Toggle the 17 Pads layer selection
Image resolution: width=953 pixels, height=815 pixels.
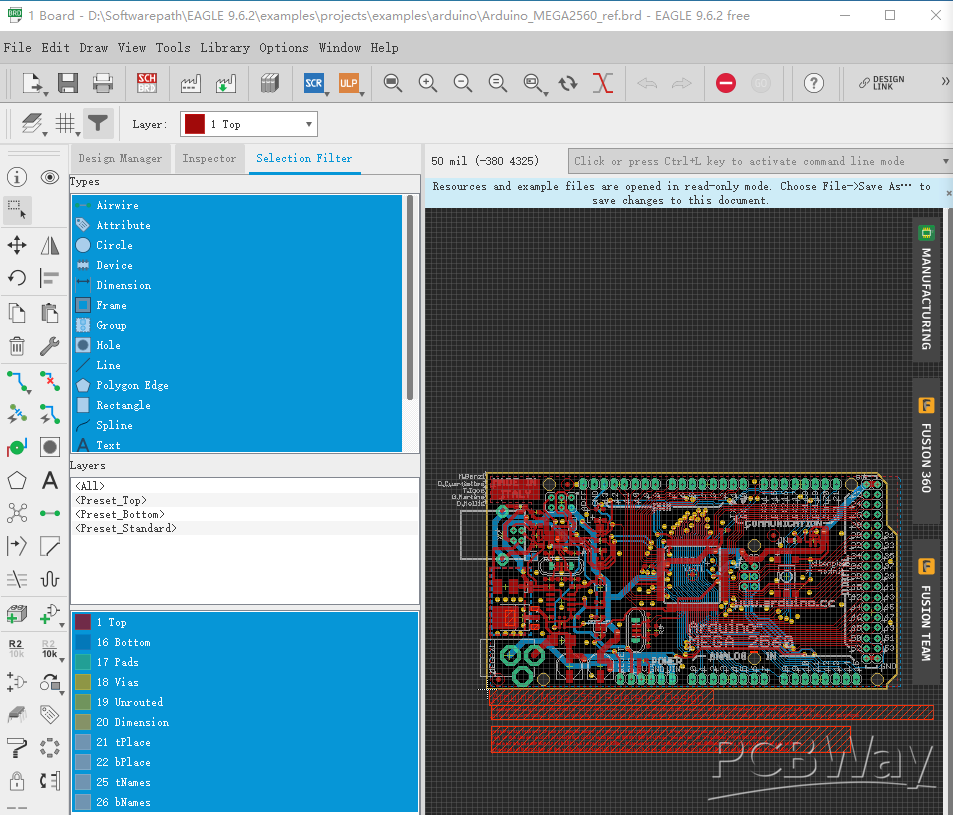117,662
